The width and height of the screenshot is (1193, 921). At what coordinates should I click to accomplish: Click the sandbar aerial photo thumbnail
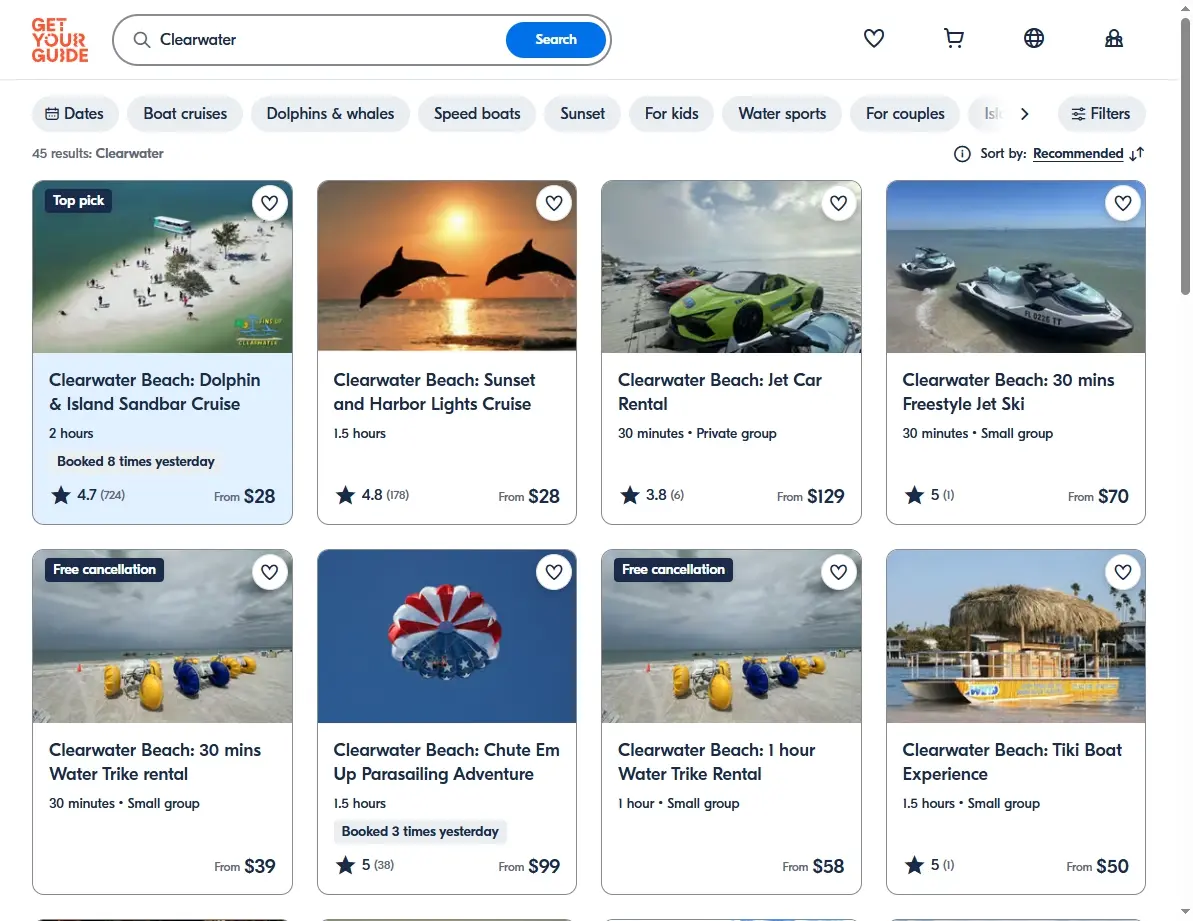coord(162,267)
